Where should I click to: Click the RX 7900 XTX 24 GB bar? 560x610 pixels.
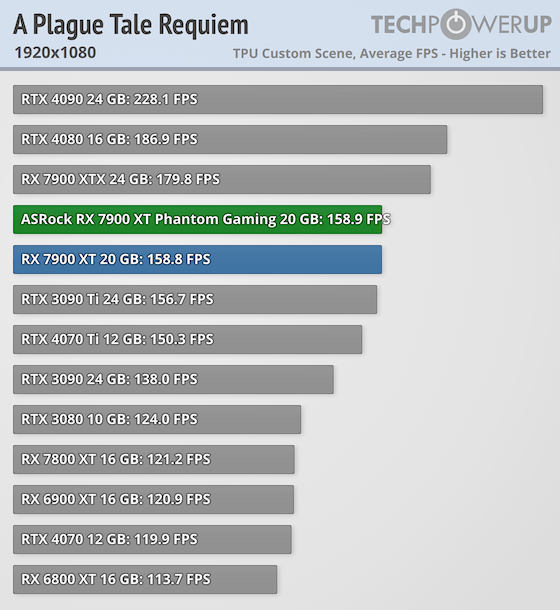[x=222, y=179]
